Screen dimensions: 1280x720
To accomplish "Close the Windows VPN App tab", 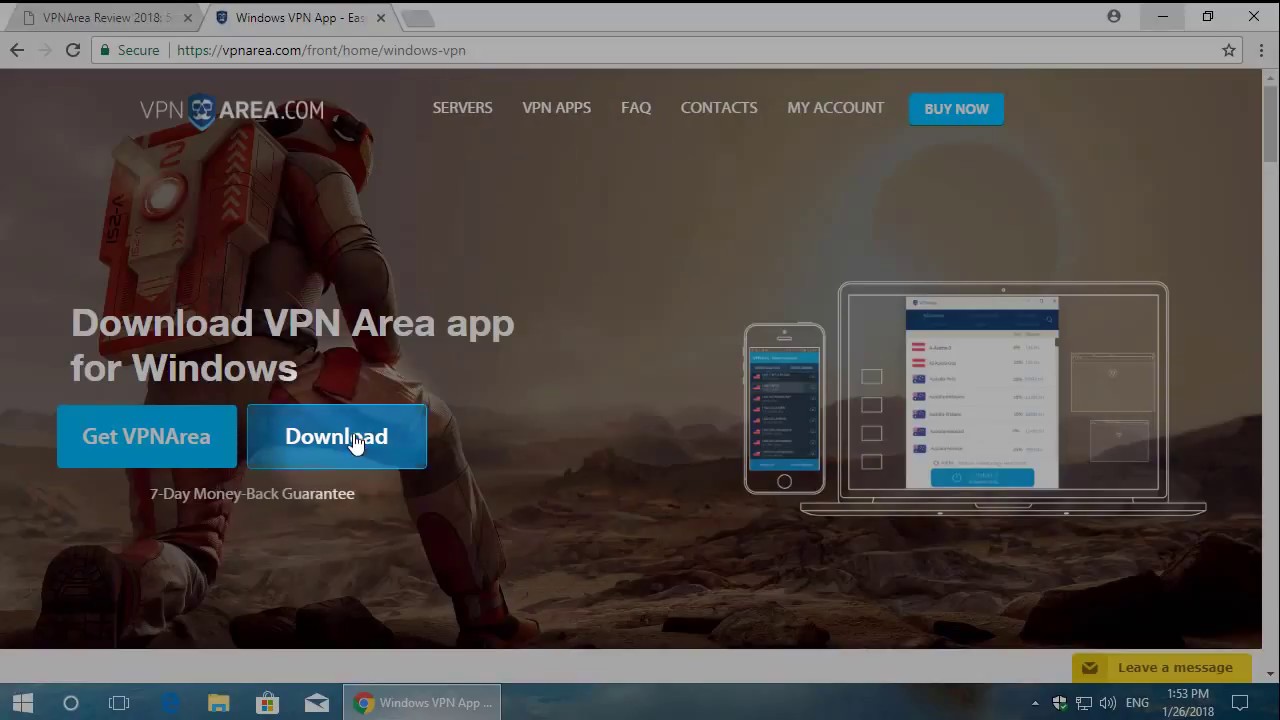I will point(381,18).
